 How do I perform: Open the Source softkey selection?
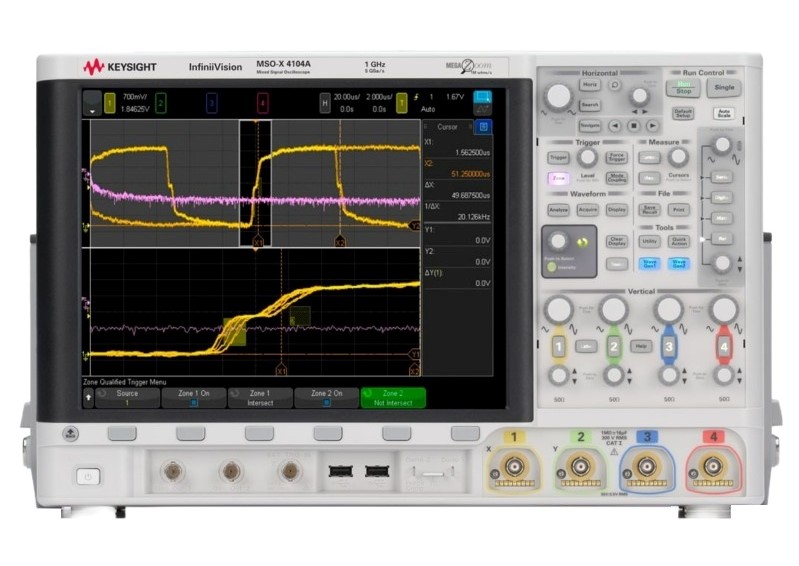point(127,397)
